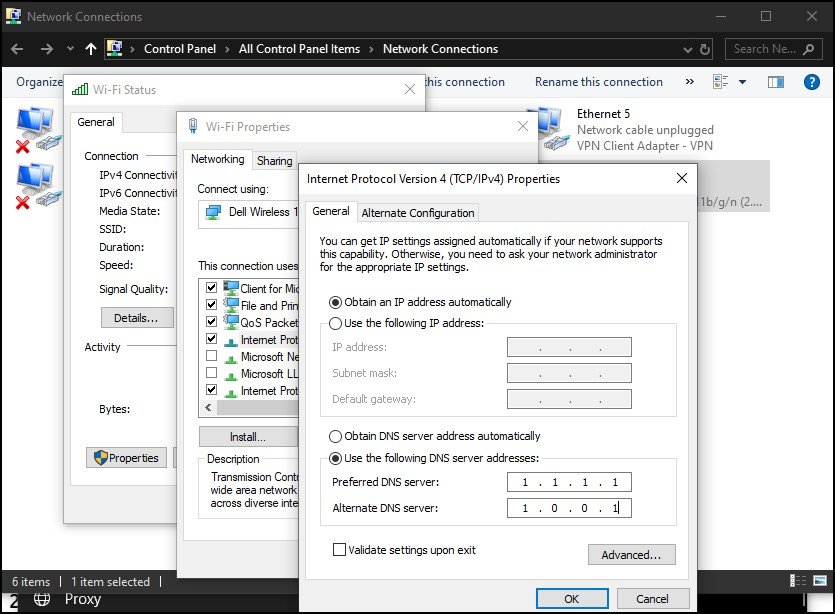Click the Preferred DNS server field

coord(569,482)
